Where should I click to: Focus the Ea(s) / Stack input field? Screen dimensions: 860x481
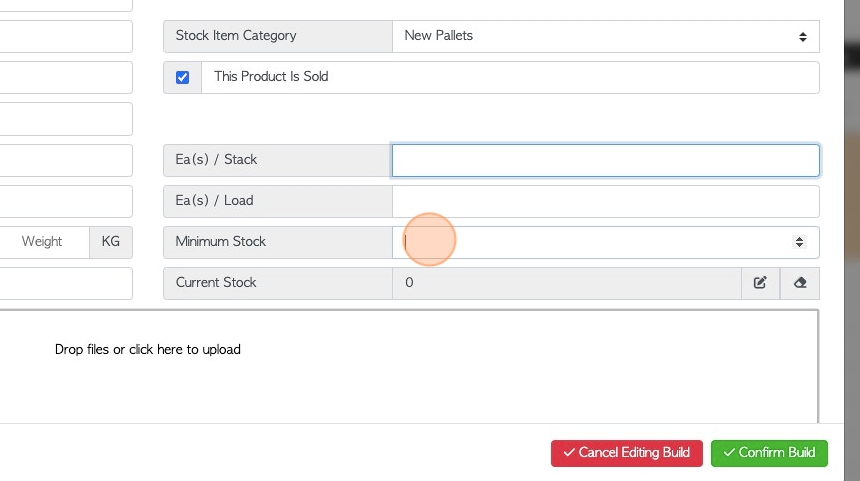606,160
